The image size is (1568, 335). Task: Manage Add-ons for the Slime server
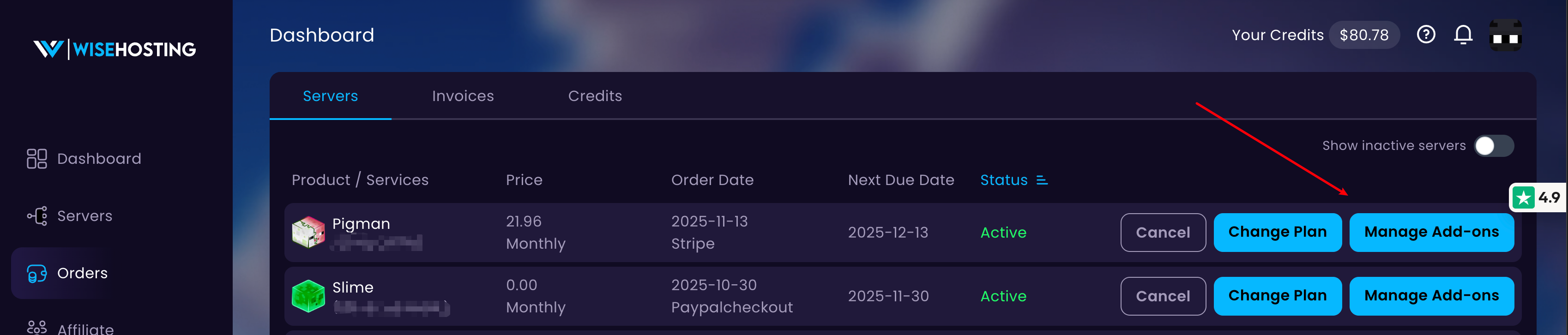click(x=1431, y=296)
